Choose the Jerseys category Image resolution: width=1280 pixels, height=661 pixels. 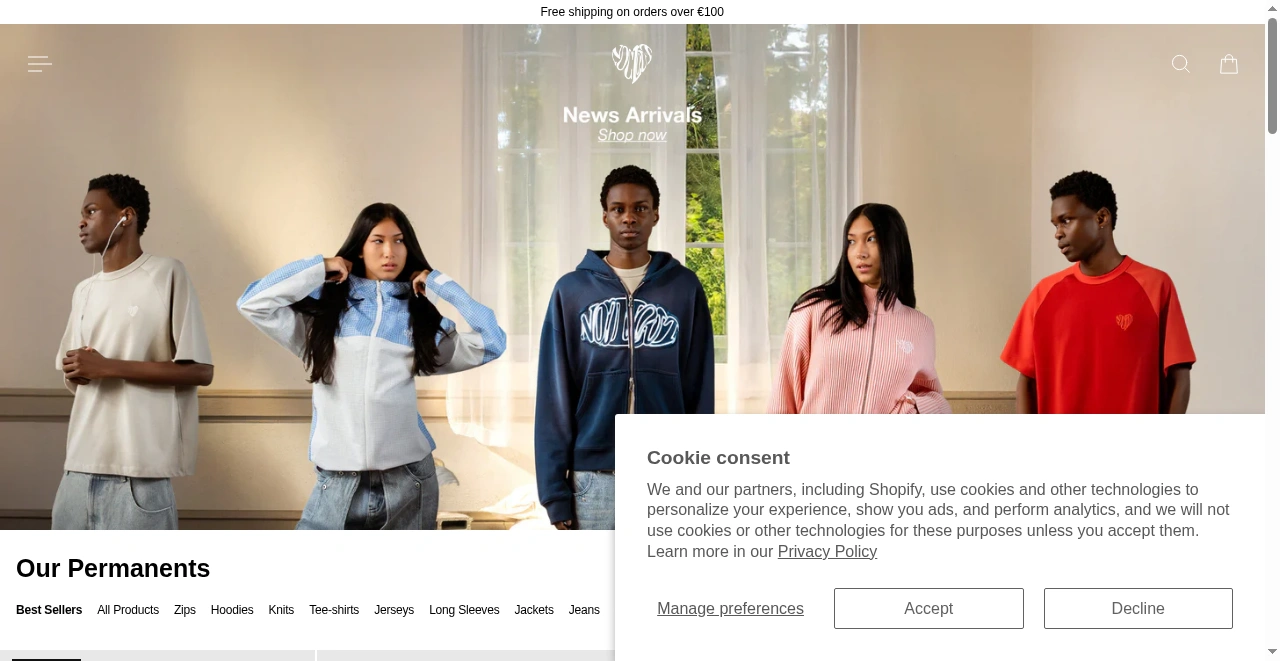point(394,610)
